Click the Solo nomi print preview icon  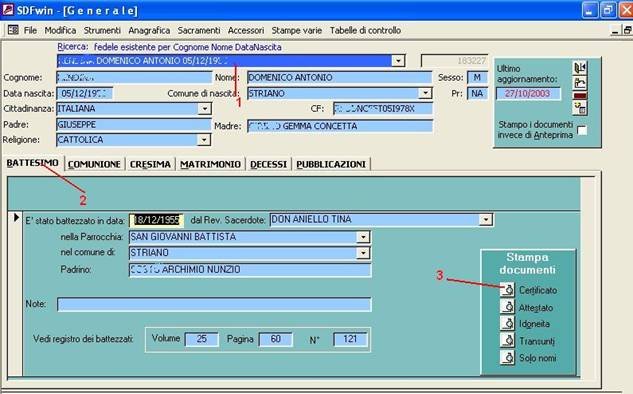(507, 357)
